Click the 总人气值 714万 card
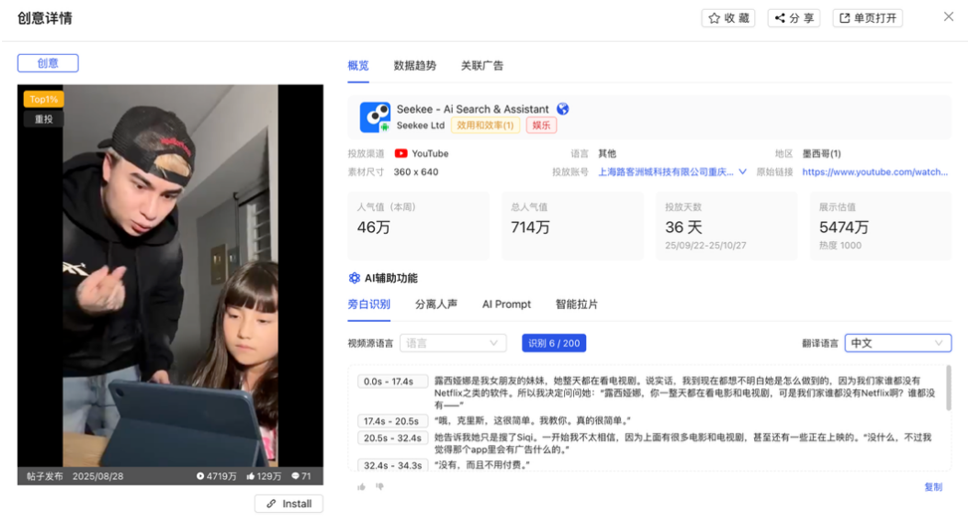Screen dimensions: 978x521 click(x=573, y=226)
